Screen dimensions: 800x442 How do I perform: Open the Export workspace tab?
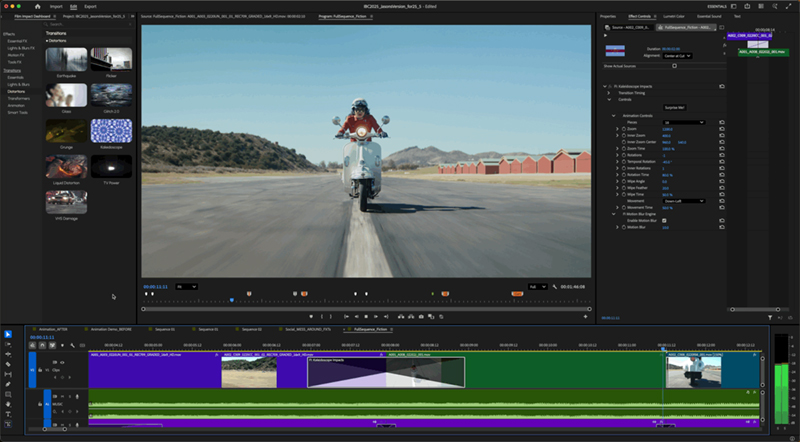90,6
